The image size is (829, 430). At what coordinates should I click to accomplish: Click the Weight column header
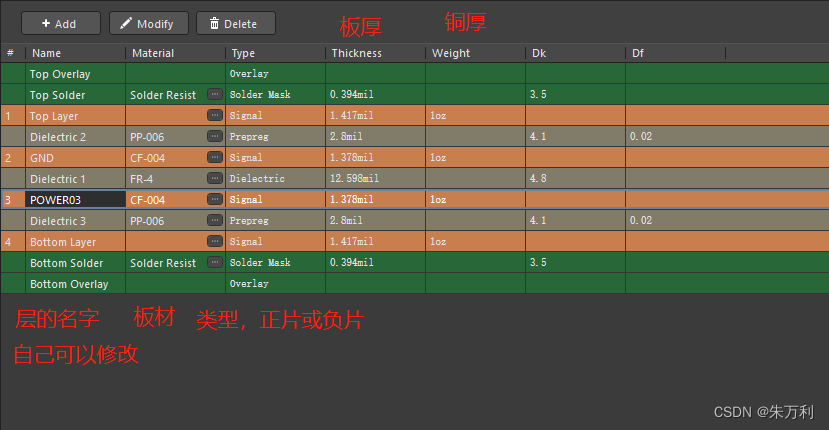[475, 53]
